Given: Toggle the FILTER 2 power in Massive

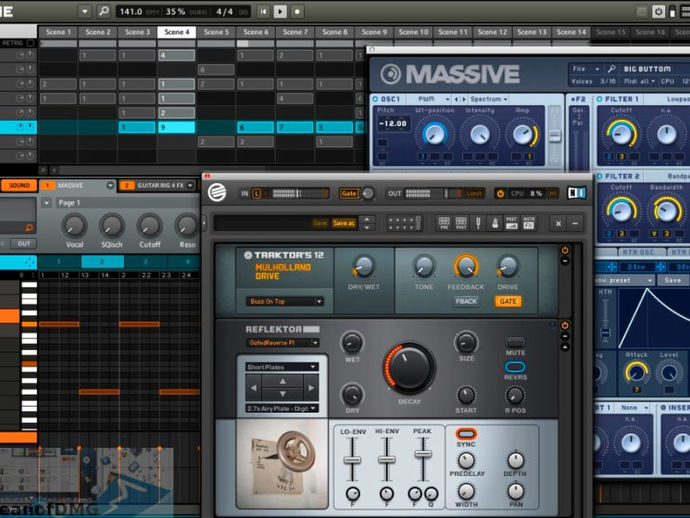Looking at the screenshot, I should pyautogui.click(x=599, y=176).
